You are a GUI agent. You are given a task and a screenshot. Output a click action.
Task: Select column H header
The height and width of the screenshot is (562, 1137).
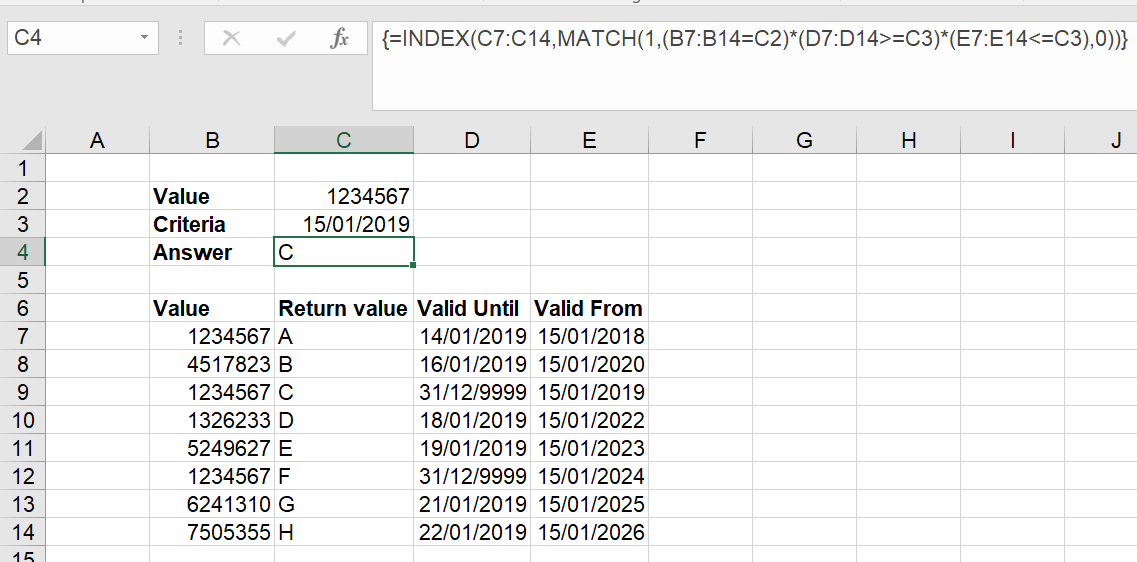click(x=908, y=140)
